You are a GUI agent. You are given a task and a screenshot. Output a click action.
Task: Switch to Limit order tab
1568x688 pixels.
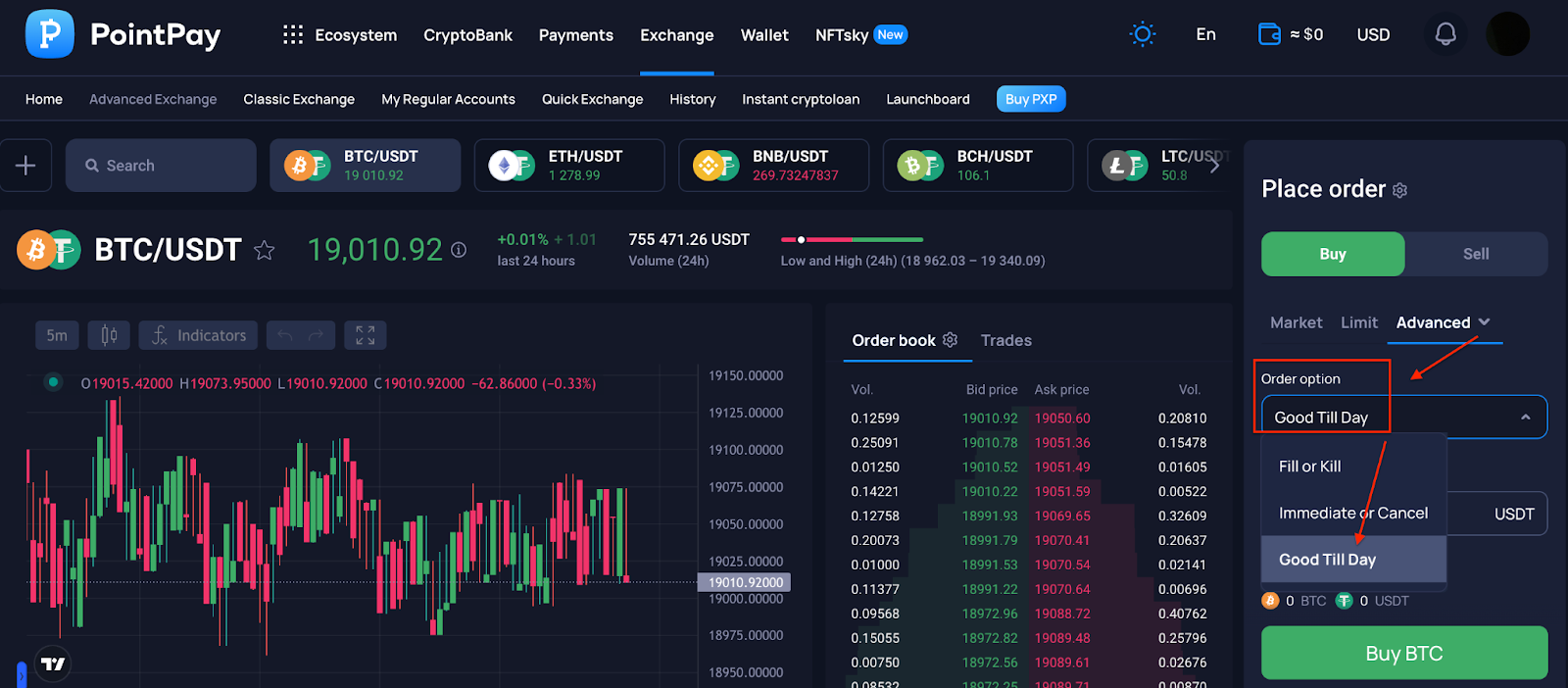(1358, 322)
